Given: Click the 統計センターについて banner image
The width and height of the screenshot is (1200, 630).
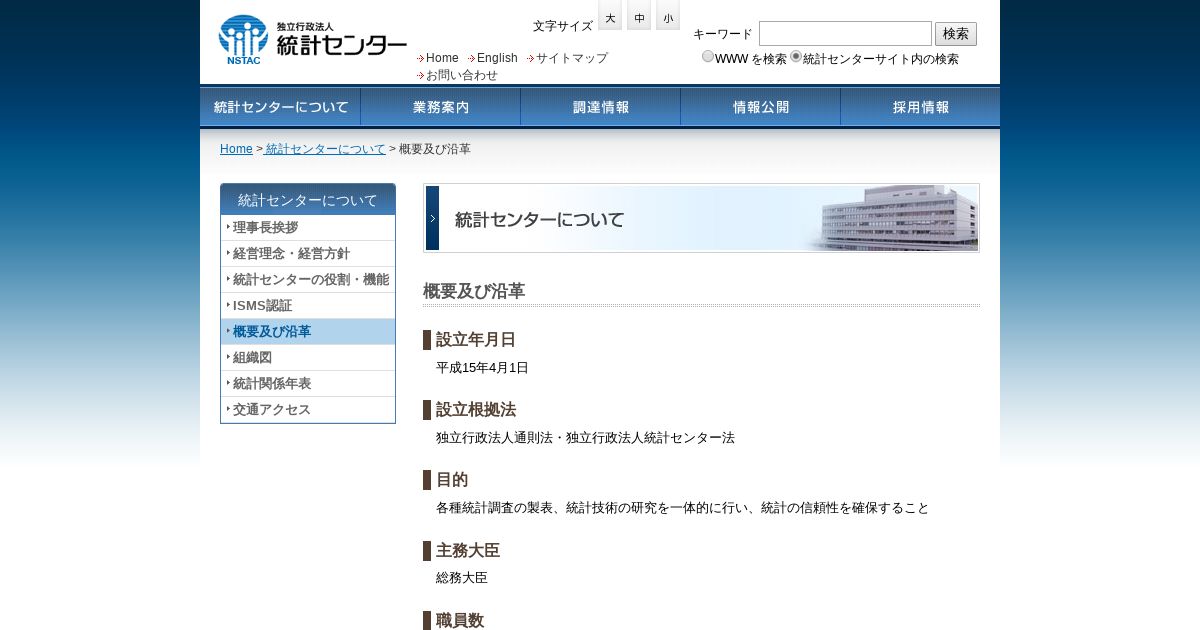Looking at the screenshot, I should (x=701, y=218).
